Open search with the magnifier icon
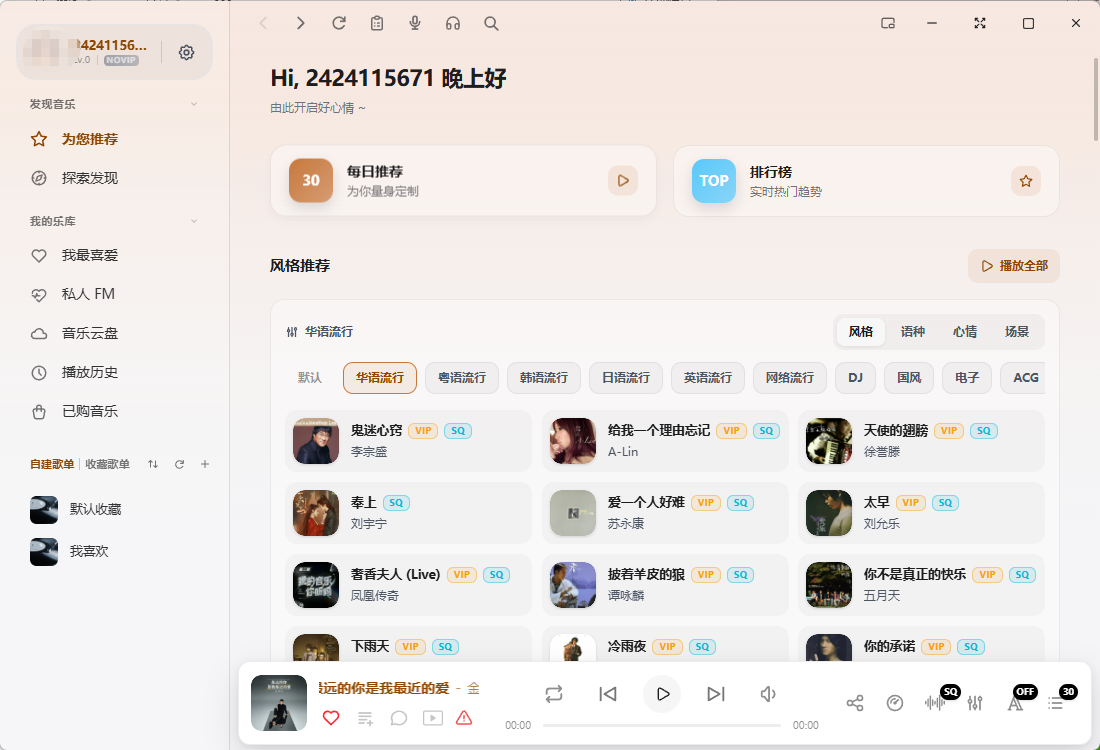This screenshot has width=1100, height=750. click(491, 23)
